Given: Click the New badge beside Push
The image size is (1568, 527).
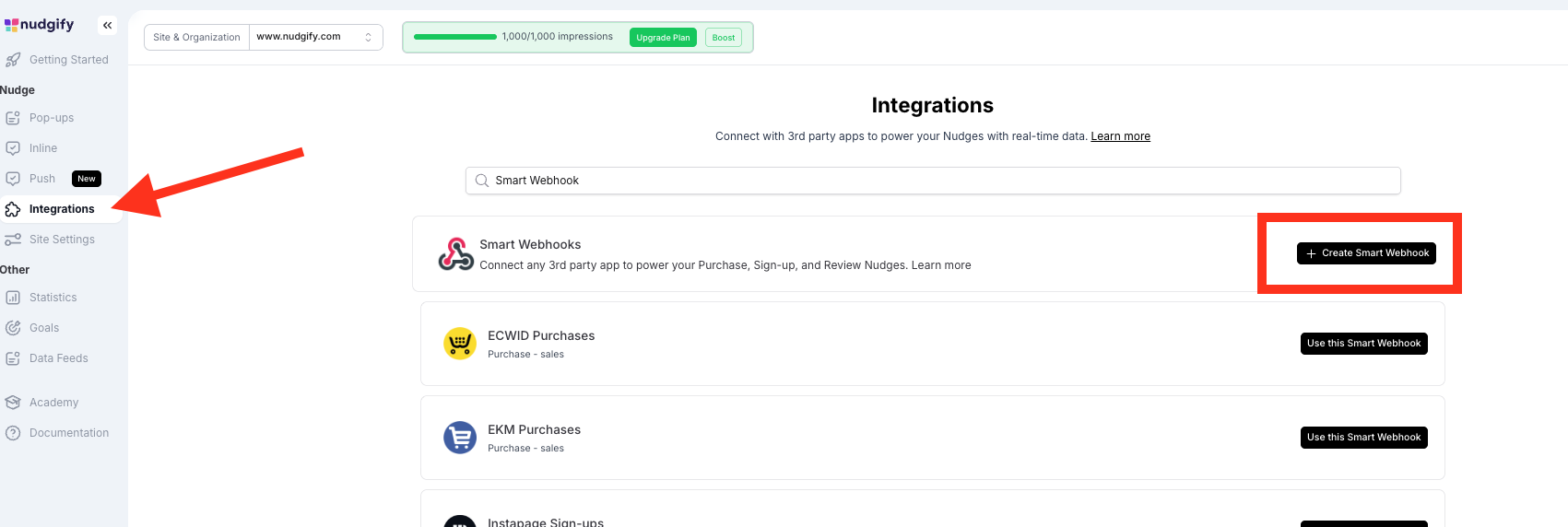Looking at the screenshot, I should pyautogui.click(x=87, y=179).
